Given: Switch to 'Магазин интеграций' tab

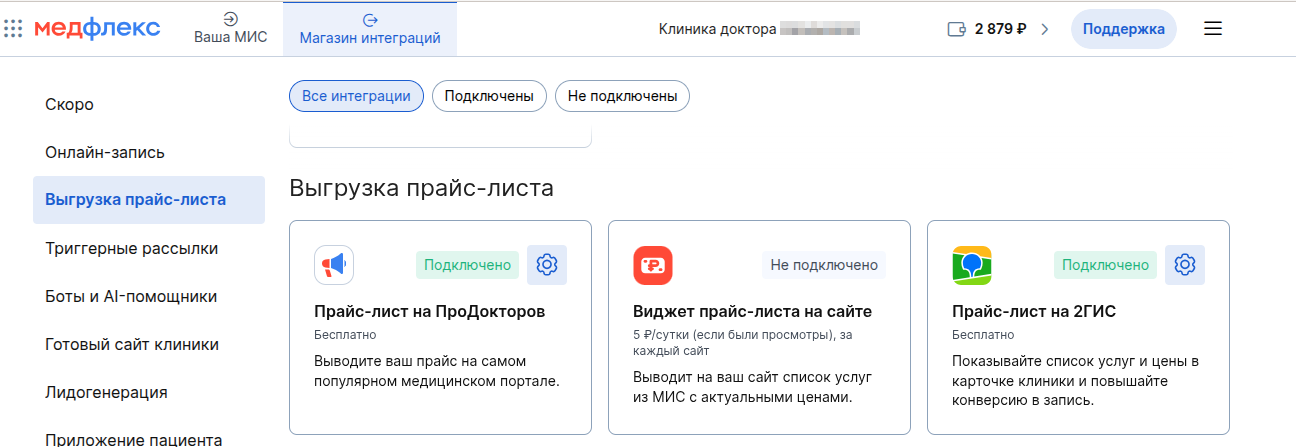Looking at the screenshot, I should click(370, 29).
